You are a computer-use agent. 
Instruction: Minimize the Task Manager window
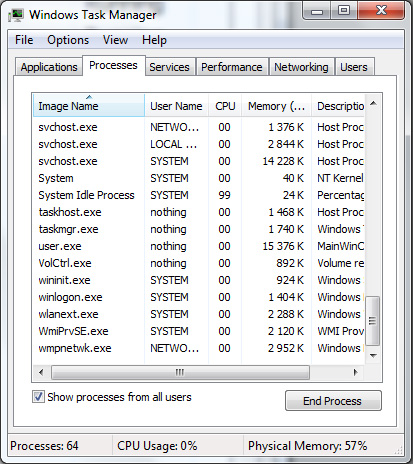tap(317, 11)
